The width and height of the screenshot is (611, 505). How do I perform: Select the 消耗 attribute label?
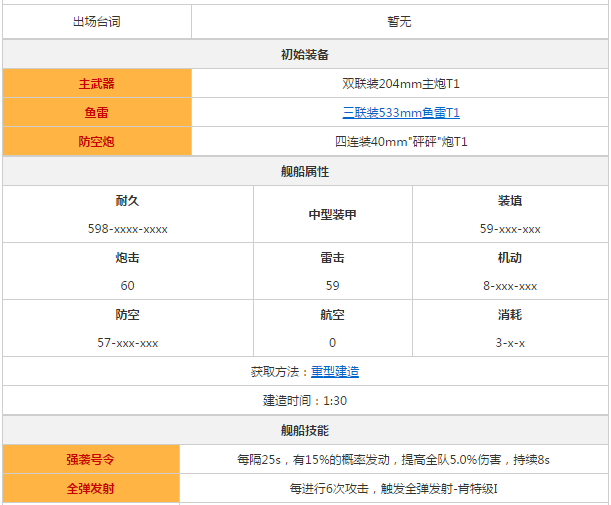click(x=509, y=315)
